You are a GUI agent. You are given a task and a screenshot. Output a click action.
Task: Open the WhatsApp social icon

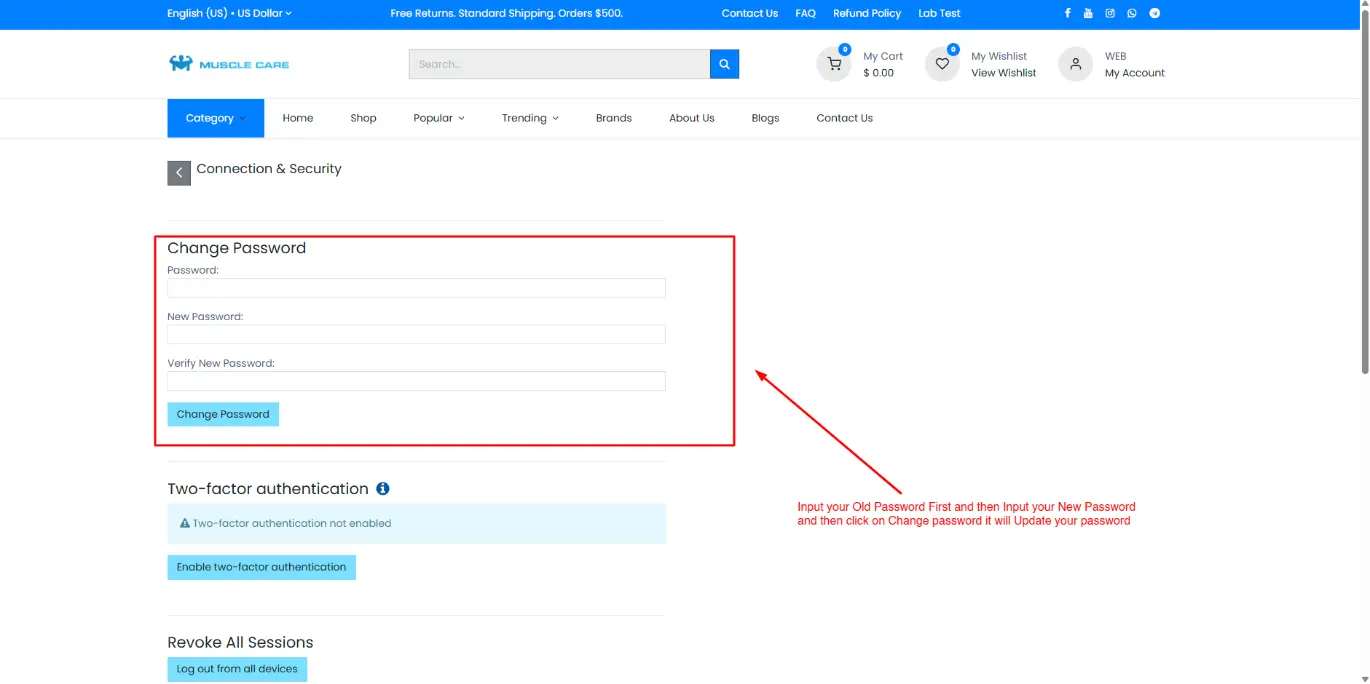tap(1132, 13)
